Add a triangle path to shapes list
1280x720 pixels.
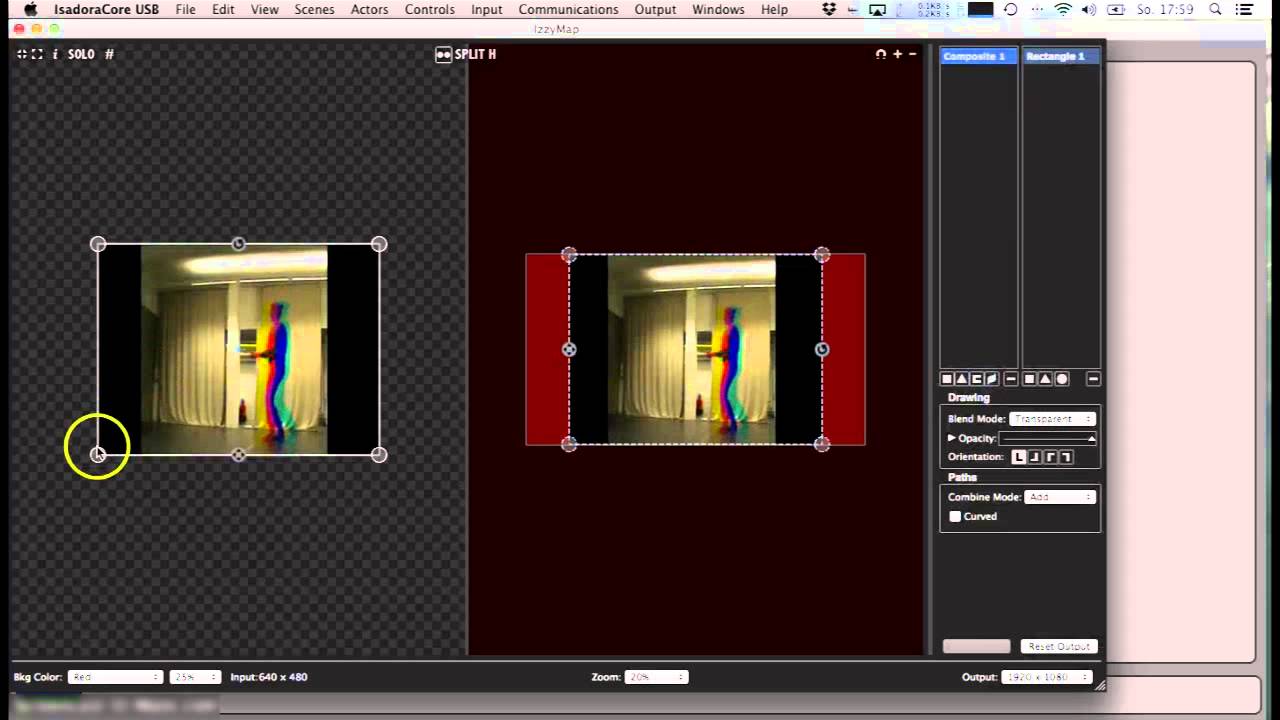click(x=1046, y=379)
